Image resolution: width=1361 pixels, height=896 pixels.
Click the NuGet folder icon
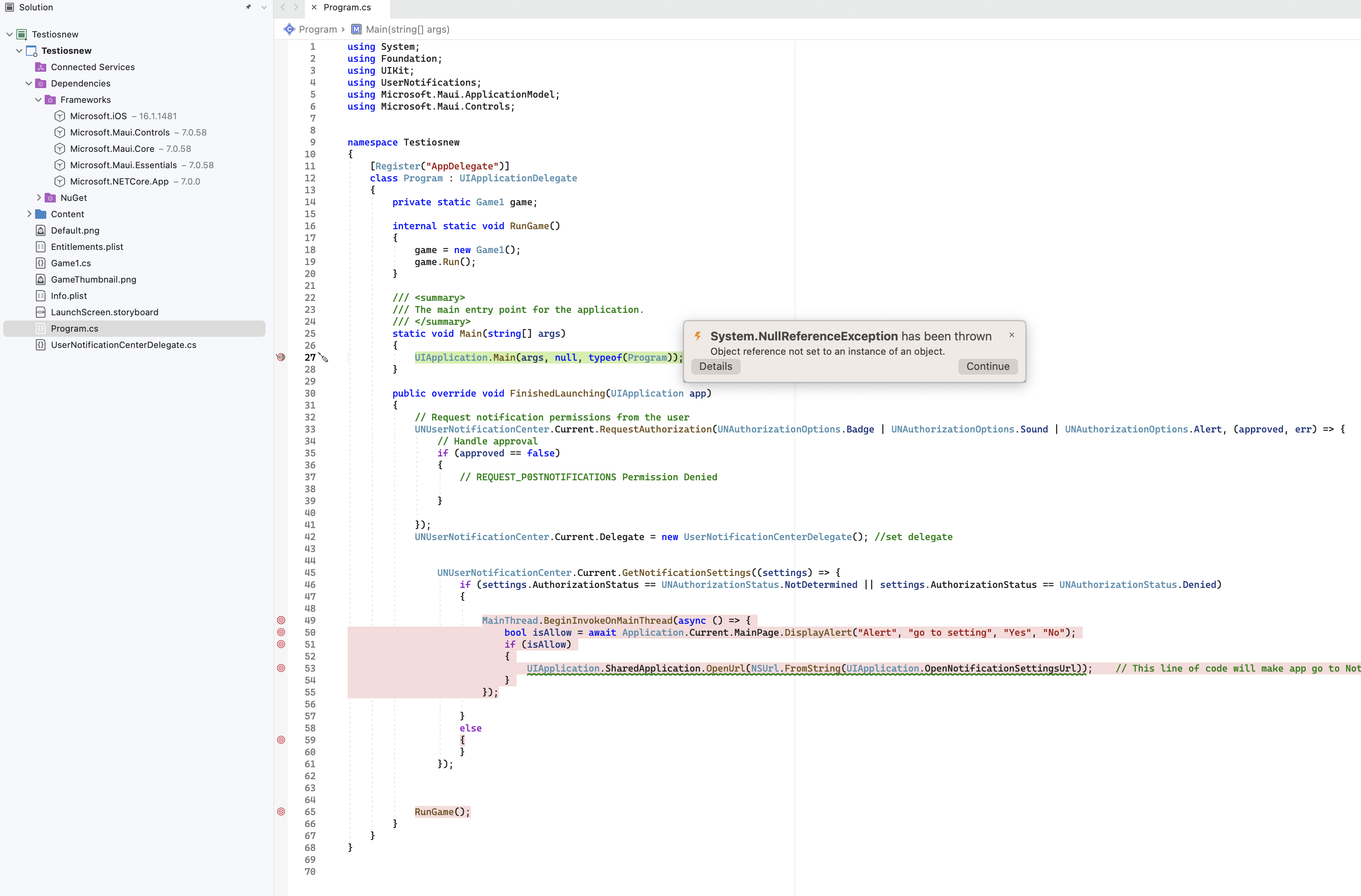[x=50, y=198]
